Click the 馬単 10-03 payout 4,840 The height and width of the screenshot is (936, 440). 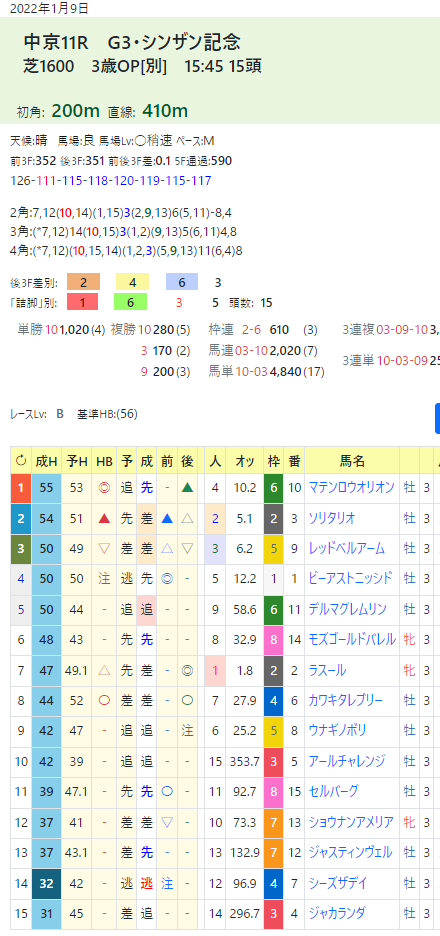point(287,371)
